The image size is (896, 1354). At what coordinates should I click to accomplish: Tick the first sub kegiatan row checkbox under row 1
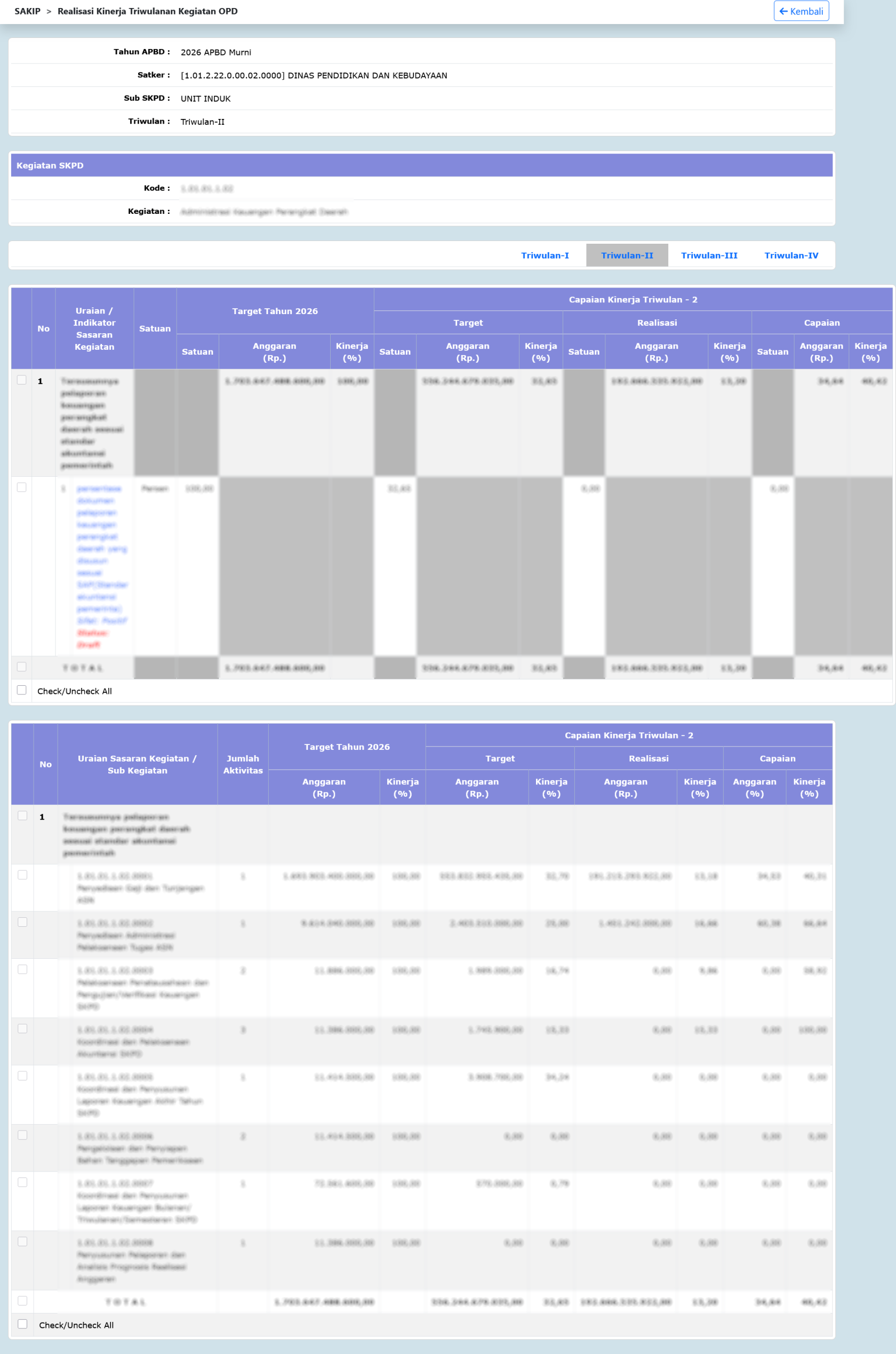coord(22,875)
